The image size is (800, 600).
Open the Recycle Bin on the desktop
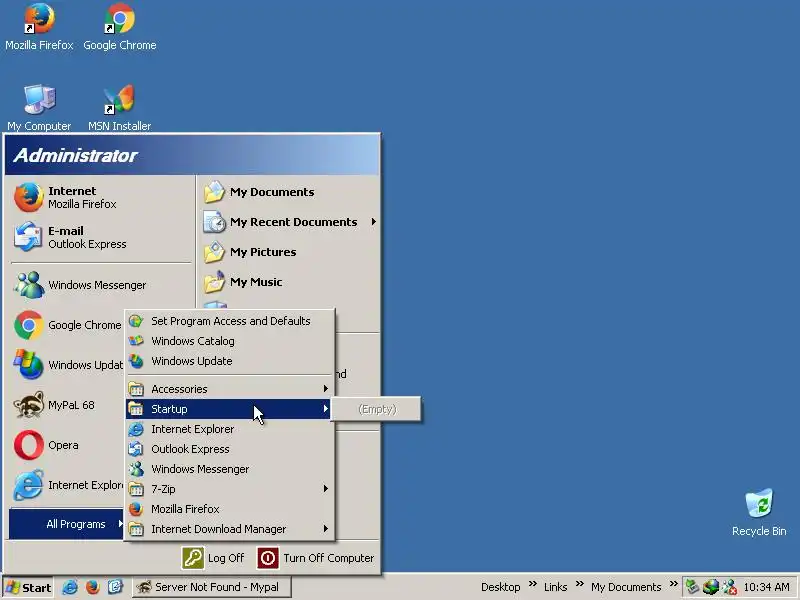[x=759, y=512]
